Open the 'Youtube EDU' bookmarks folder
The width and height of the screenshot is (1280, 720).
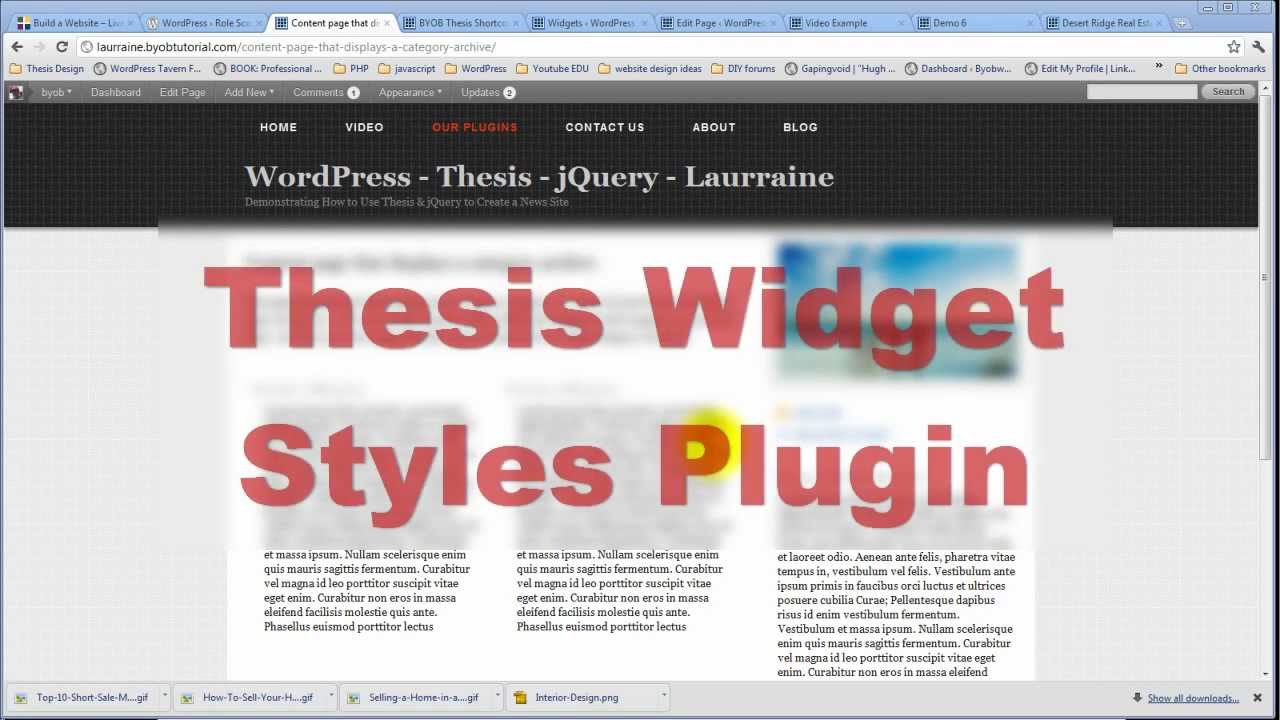coord(553,69)
